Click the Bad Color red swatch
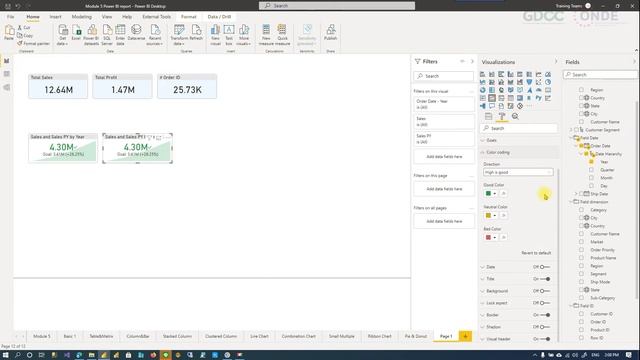The image size is (640, 360). click(488, 238)
